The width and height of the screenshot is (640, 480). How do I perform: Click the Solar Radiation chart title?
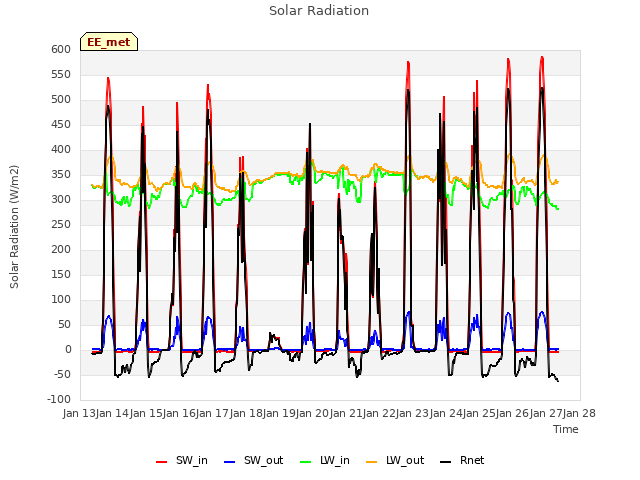coord(319,11)
